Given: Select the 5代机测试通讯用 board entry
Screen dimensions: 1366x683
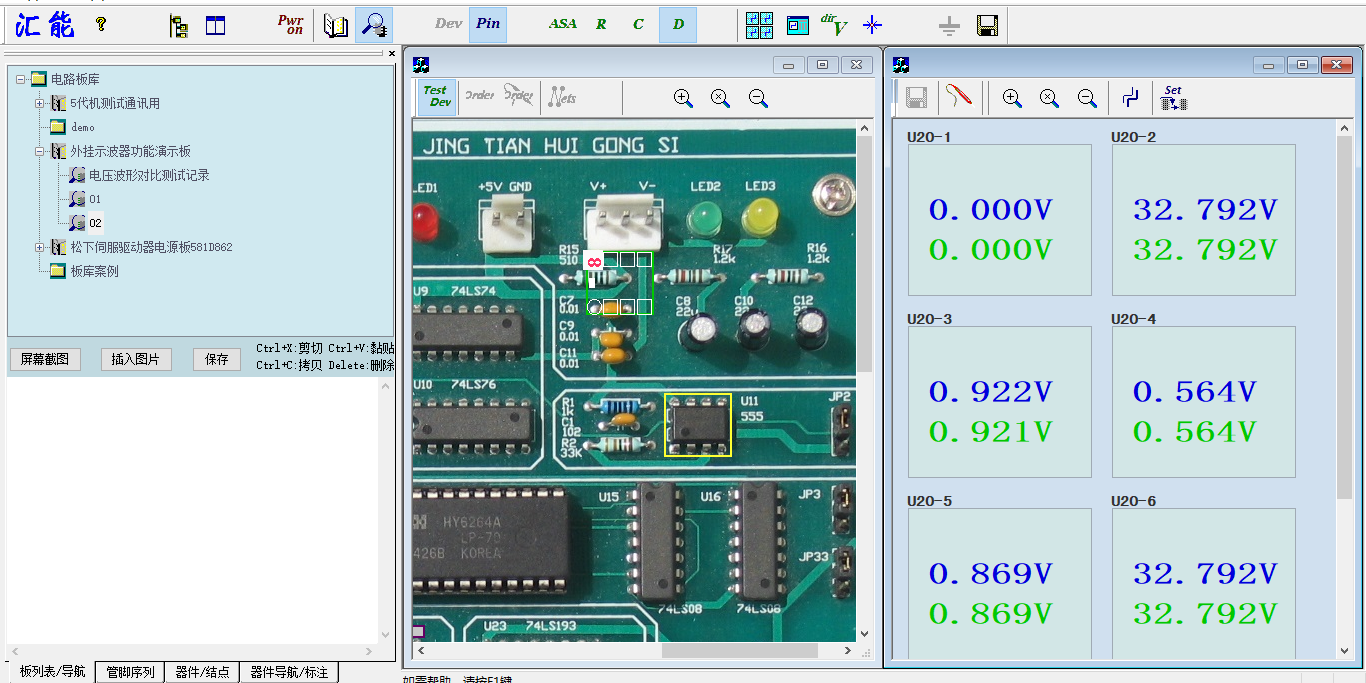Looking at the screenshot, I should point(115,103).
